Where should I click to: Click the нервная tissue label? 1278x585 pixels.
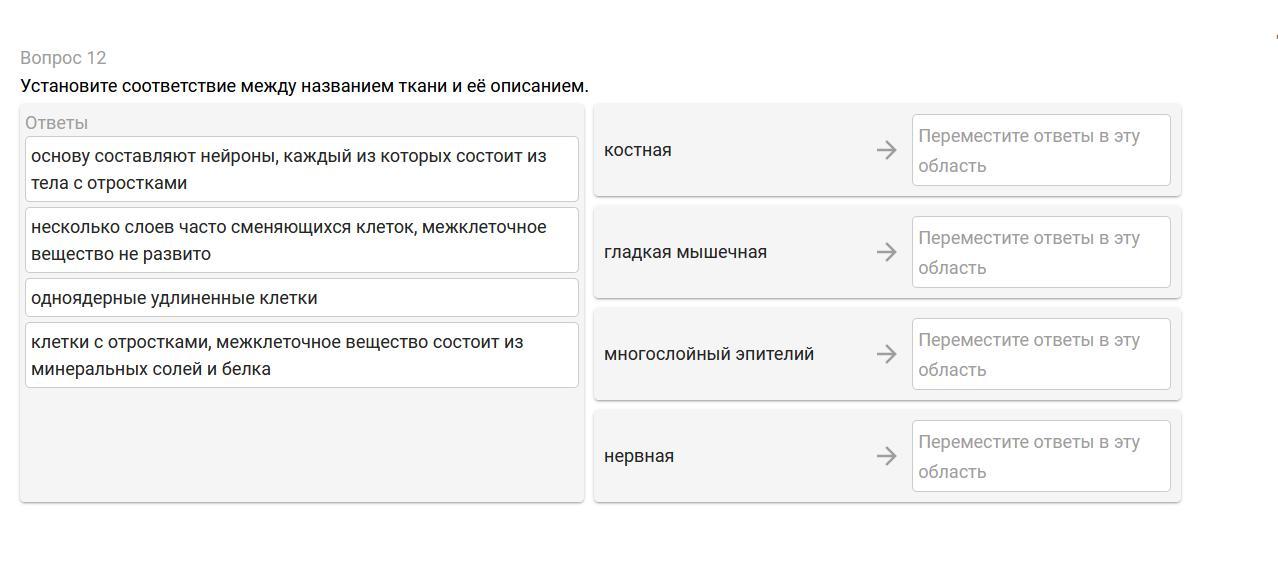pos(639,456)
